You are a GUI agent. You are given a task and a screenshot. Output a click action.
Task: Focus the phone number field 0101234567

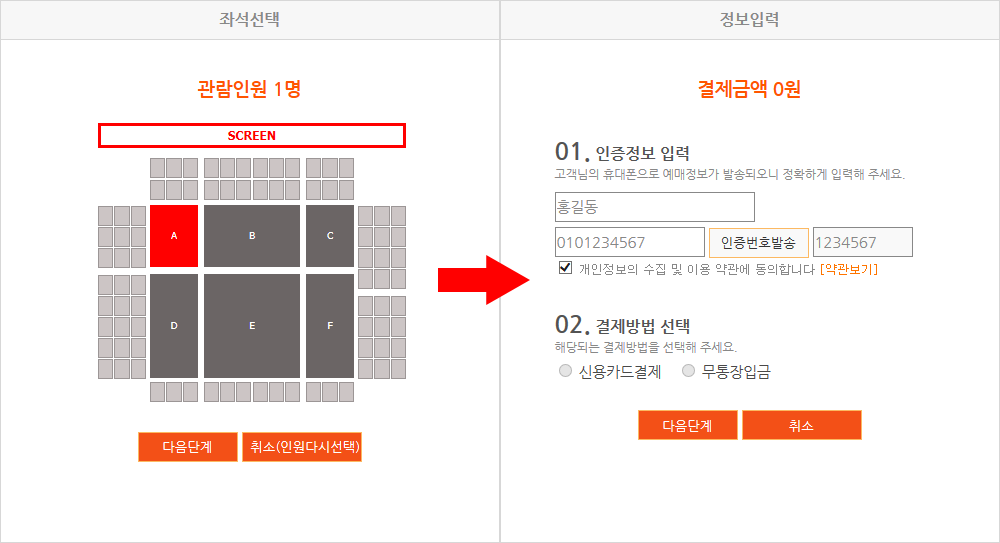point(630,242)
